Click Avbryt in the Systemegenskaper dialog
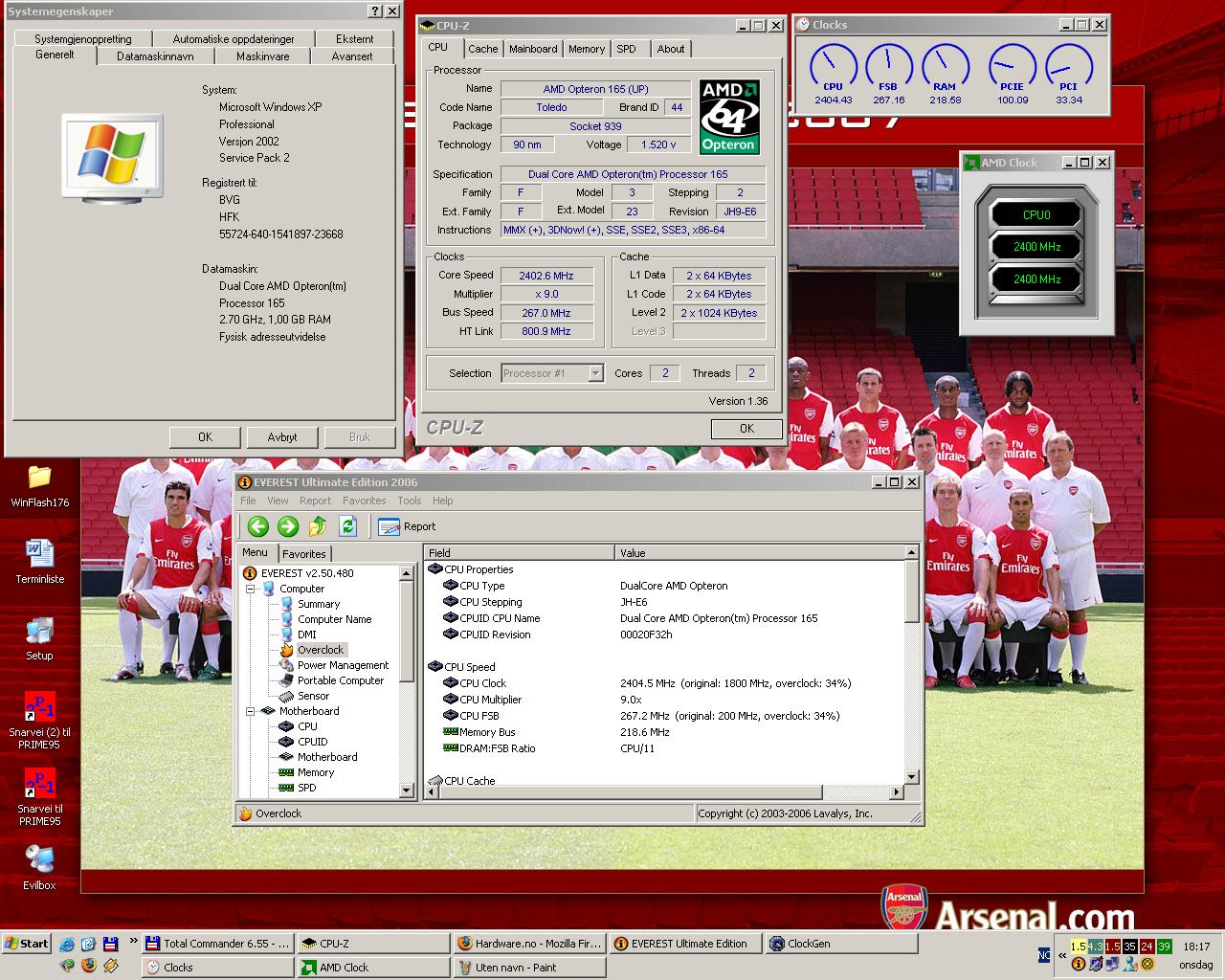1225x980 pixels. 282,436
